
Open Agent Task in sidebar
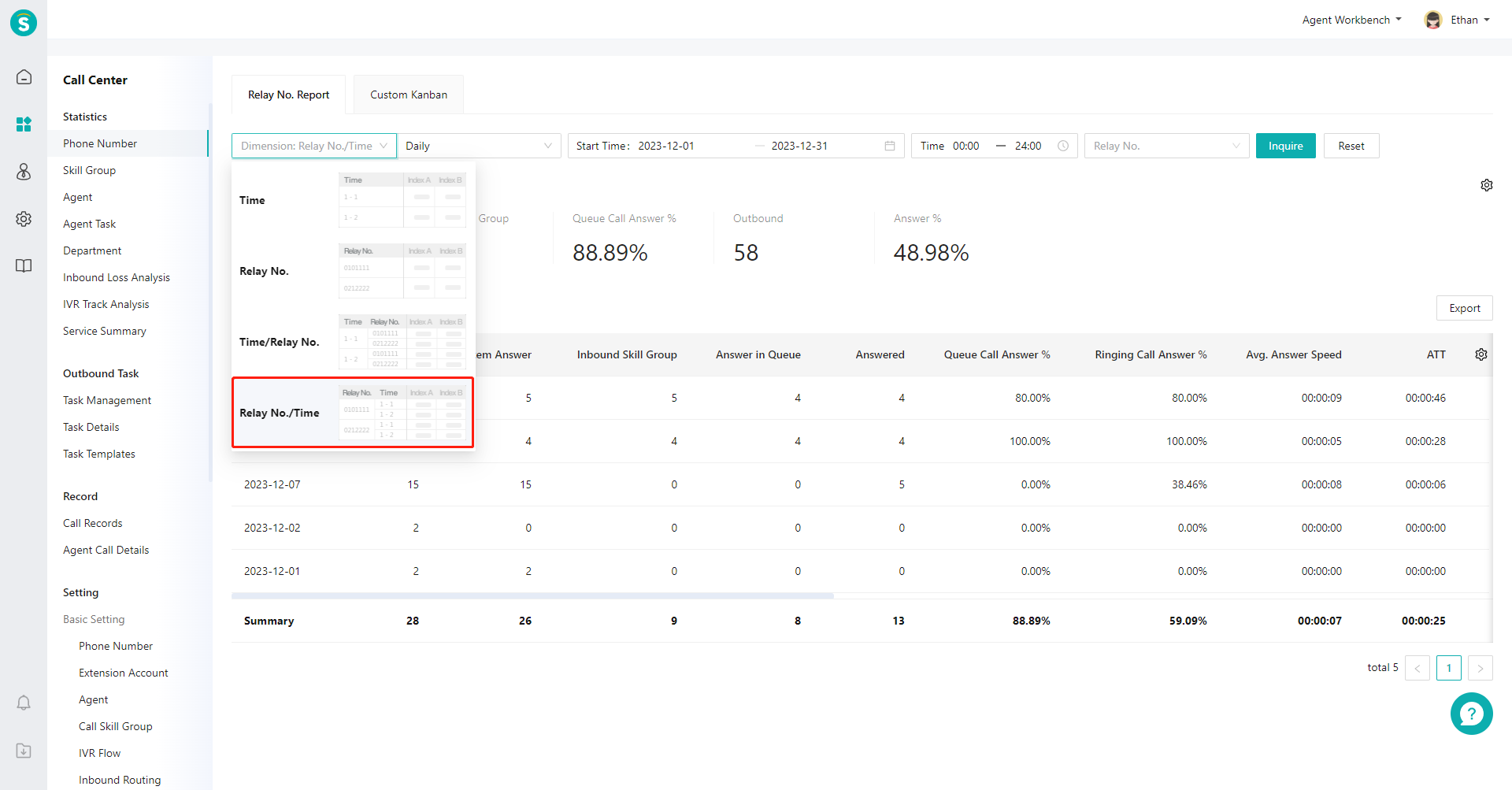[x=89, y=224]
